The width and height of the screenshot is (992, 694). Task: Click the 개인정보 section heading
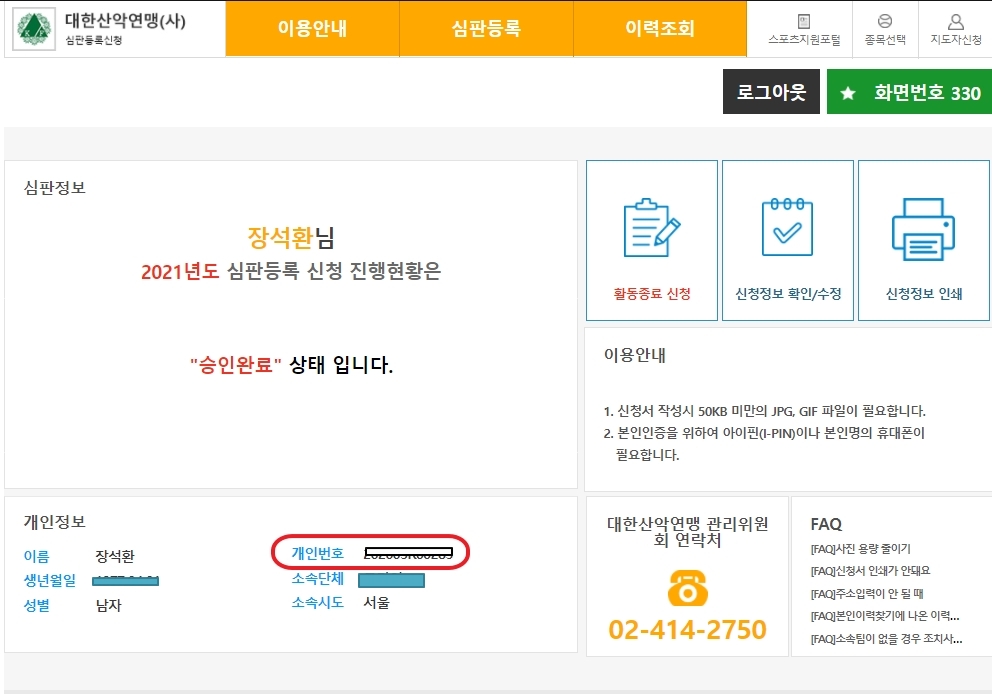coord(54,522)
